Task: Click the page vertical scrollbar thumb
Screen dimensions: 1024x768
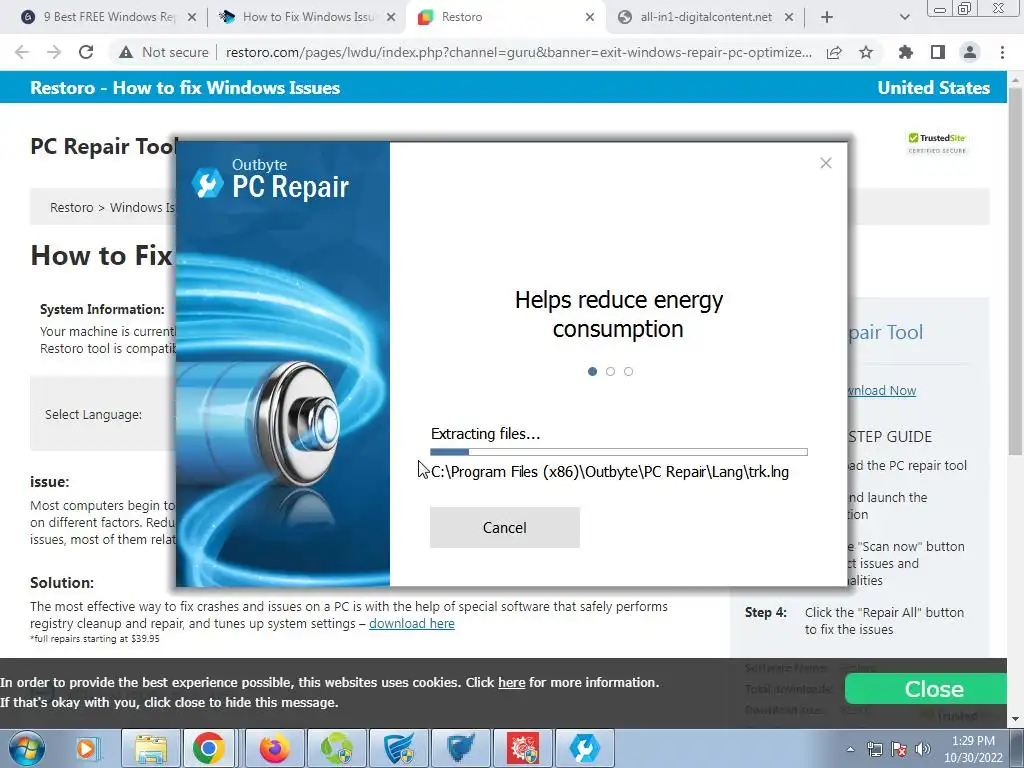Action: tap(1015, 271)
